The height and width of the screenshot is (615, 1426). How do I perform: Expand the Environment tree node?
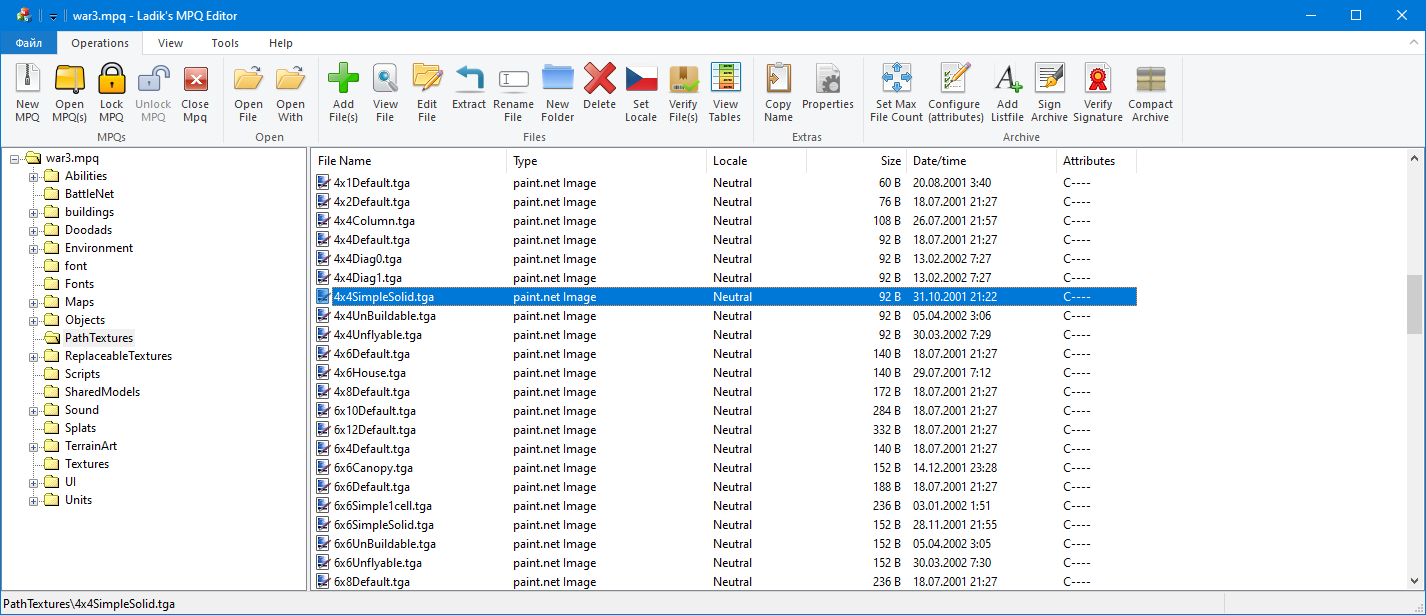click(33, 248)
